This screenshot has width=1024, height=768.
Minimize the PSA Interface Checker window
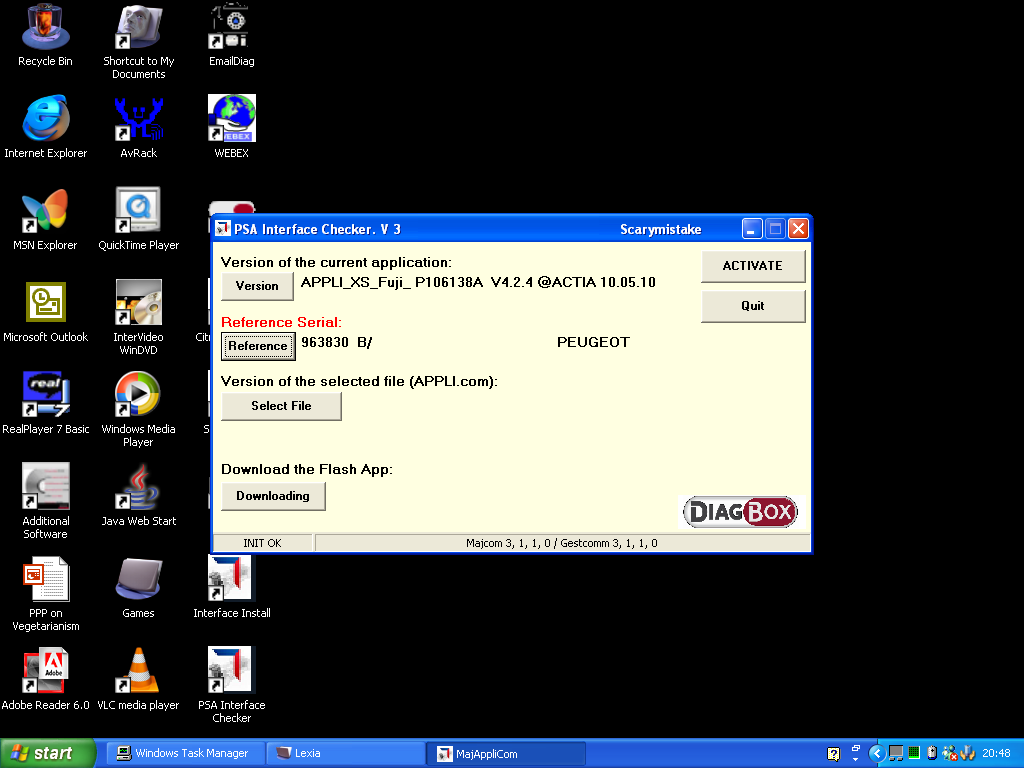752,229
